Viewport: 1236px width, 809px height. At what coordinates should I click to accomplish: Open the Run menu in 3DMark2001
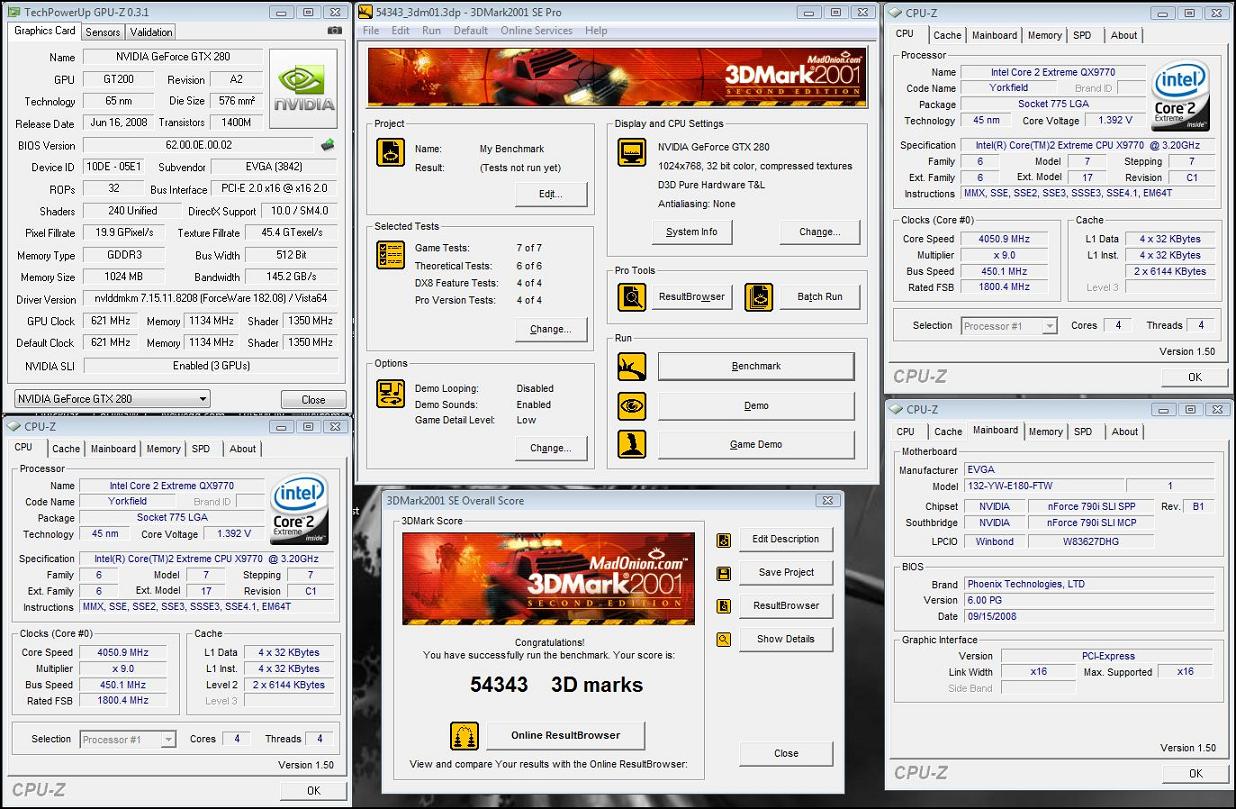[431, 30]
